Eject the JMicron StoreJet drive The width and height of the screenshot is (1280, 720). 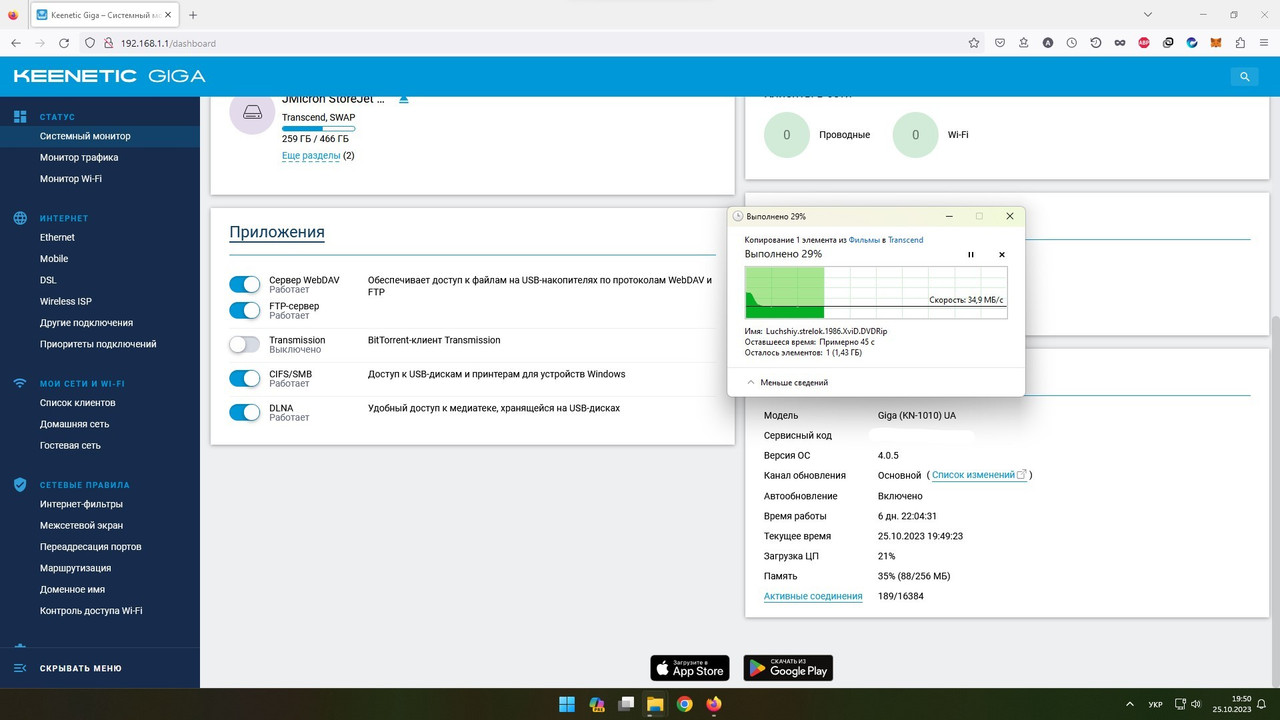pos(404,99)
